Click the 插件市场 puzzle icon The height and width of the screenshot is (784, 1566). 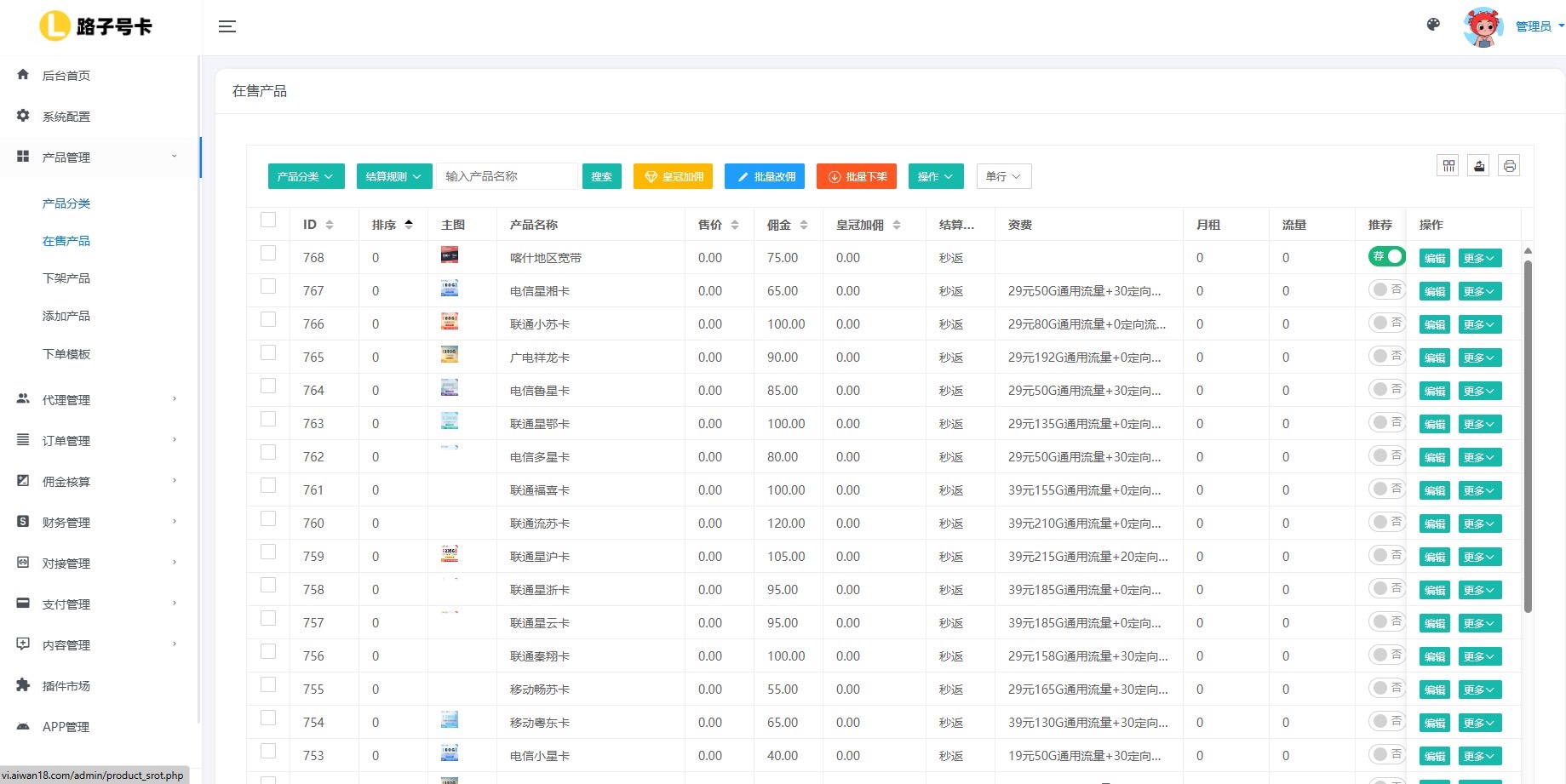[x=23, y=685]
